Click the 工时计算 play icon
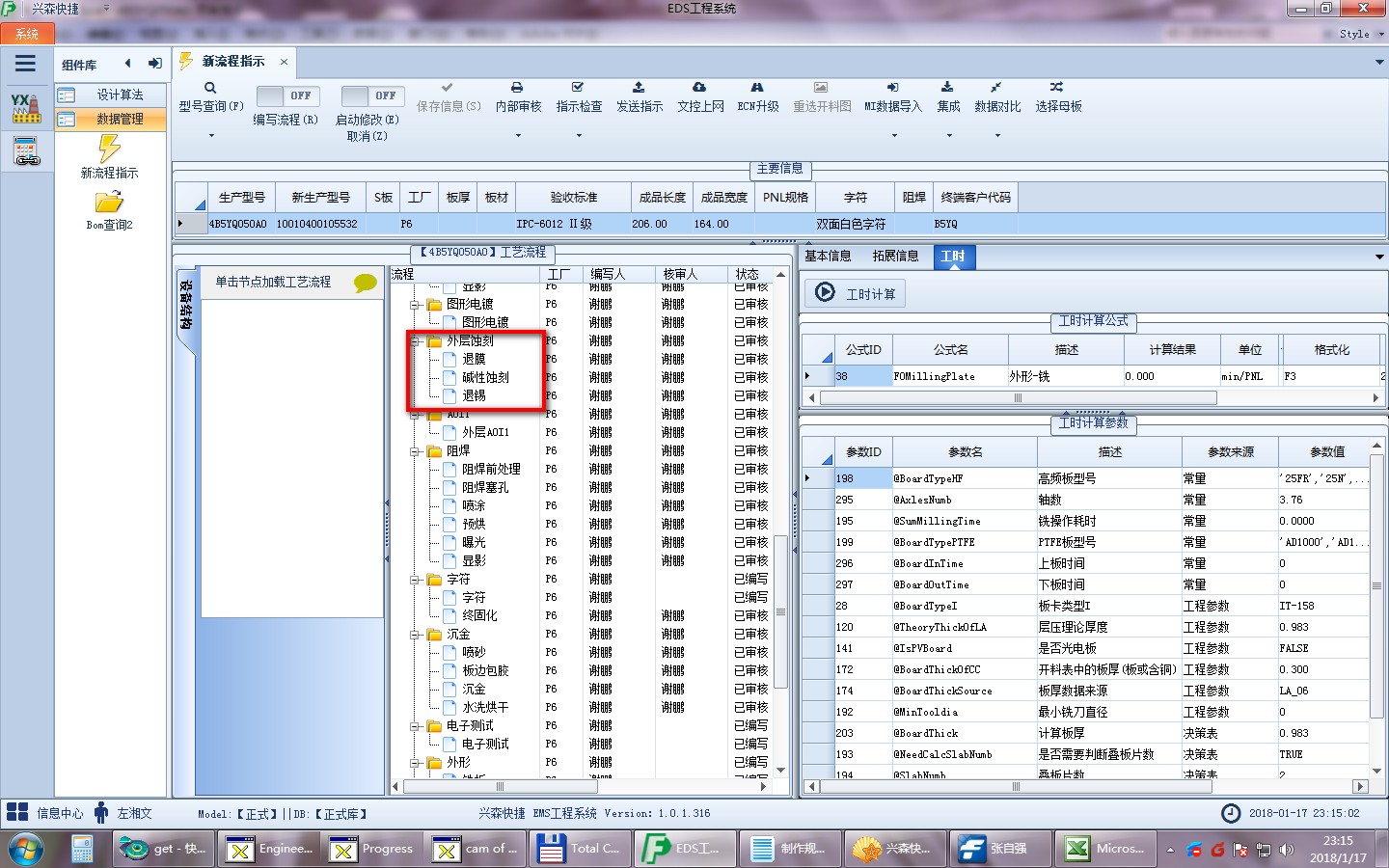The width and height of the screenshot is (1389, 868). pyautogui.click(x=825, y=292)
